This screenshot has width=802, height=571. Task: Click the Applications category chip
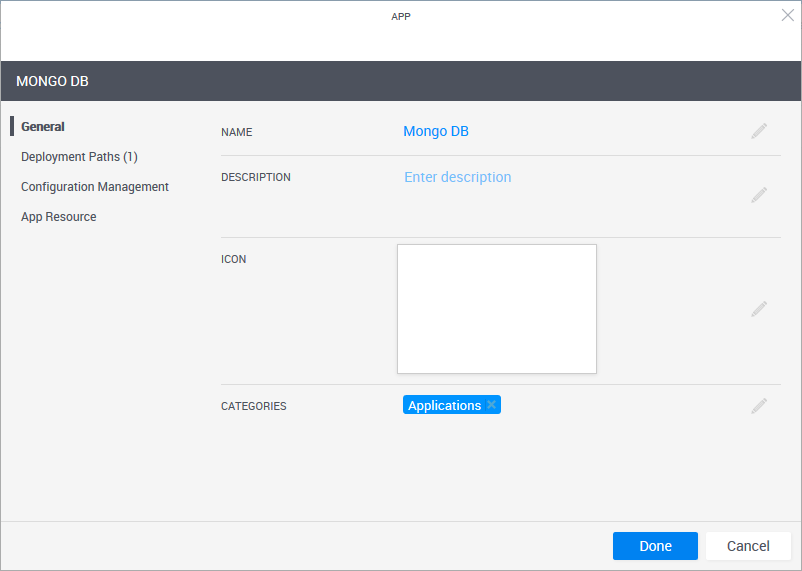pyautogui.click(x=444, y=405)
